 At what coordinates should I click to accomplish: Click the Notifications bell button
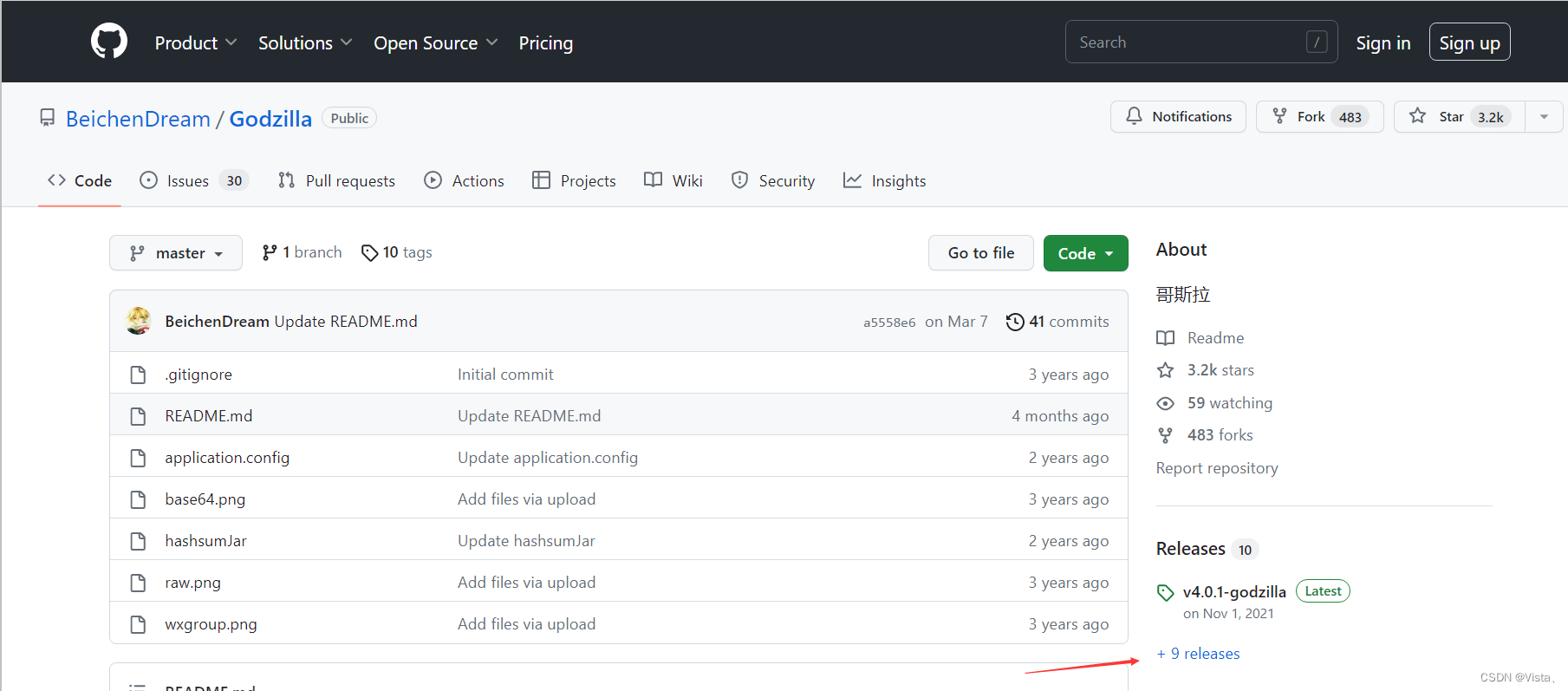1178,116
